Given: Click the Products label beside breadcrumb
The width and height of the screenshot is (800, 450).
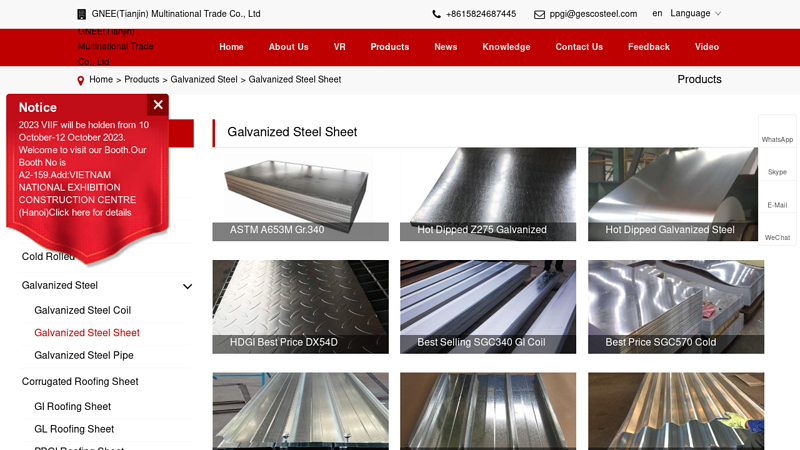Looking at the screenshot, I should [x=699, y=80].
